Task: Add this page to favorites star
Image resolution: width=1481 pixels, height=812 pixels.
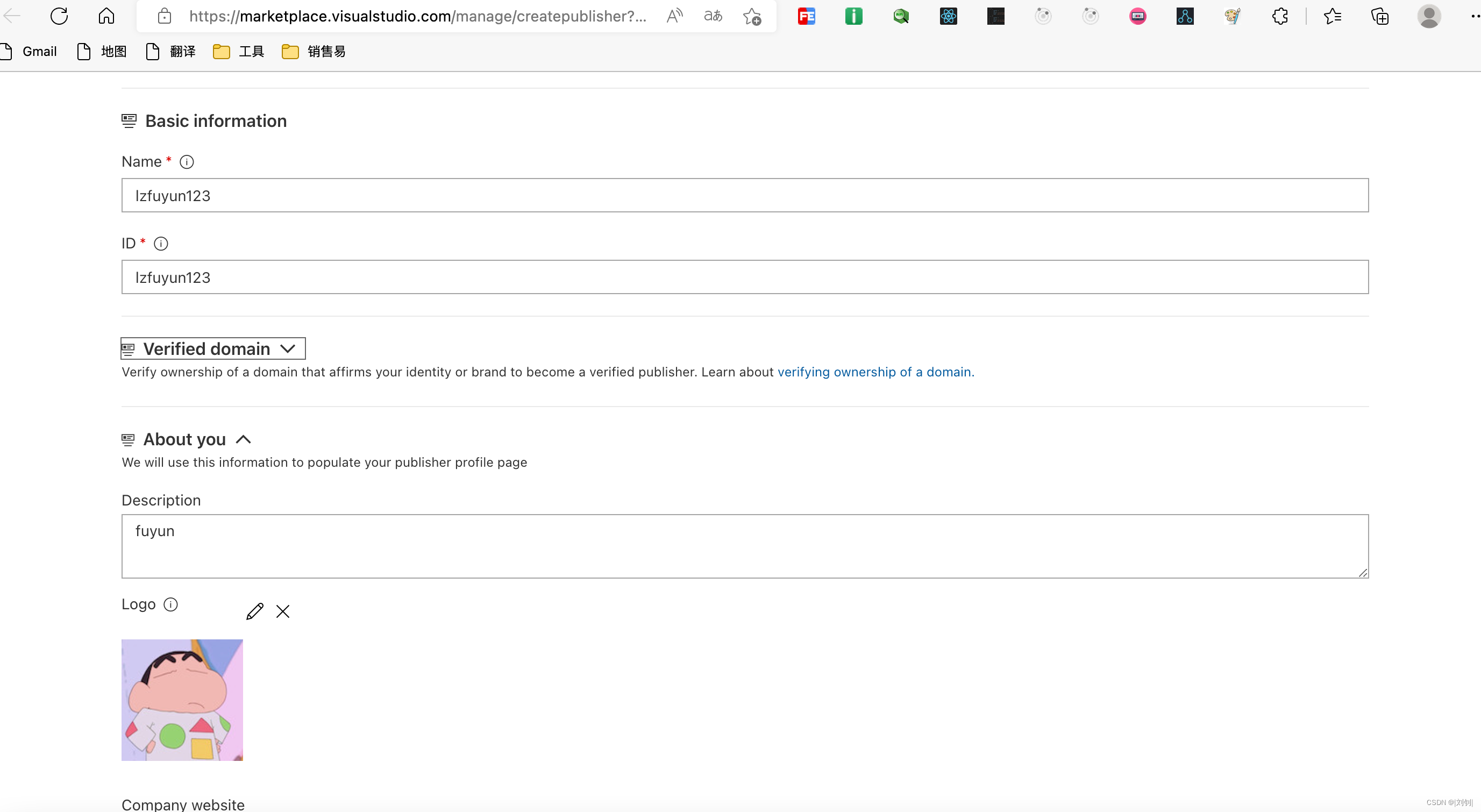Action: click(x=751, y=16)
